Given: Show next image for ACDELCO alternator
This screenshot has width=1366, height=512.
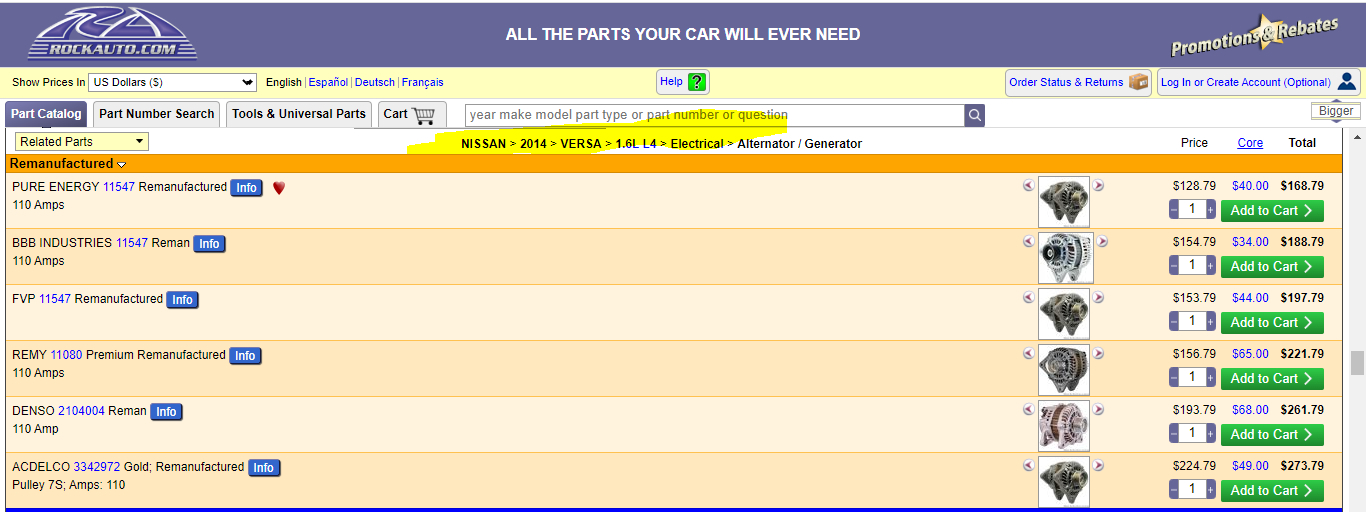Looking at the screenshot, I should click(x=1099, y=465).
